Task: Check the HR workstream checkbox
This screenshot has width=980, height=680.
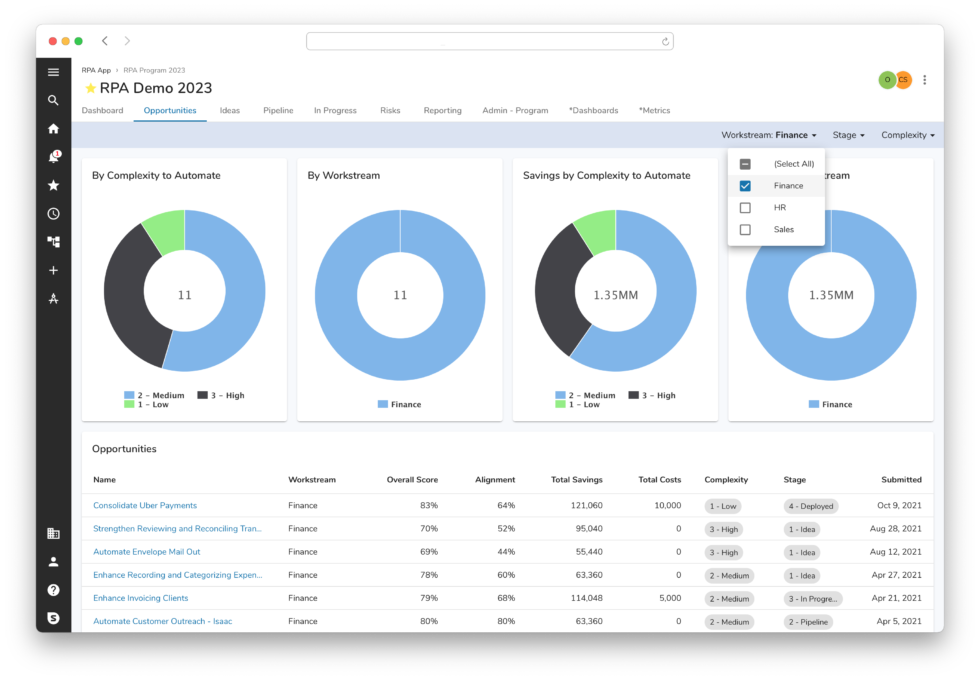Action: click(x=745, y=208)
